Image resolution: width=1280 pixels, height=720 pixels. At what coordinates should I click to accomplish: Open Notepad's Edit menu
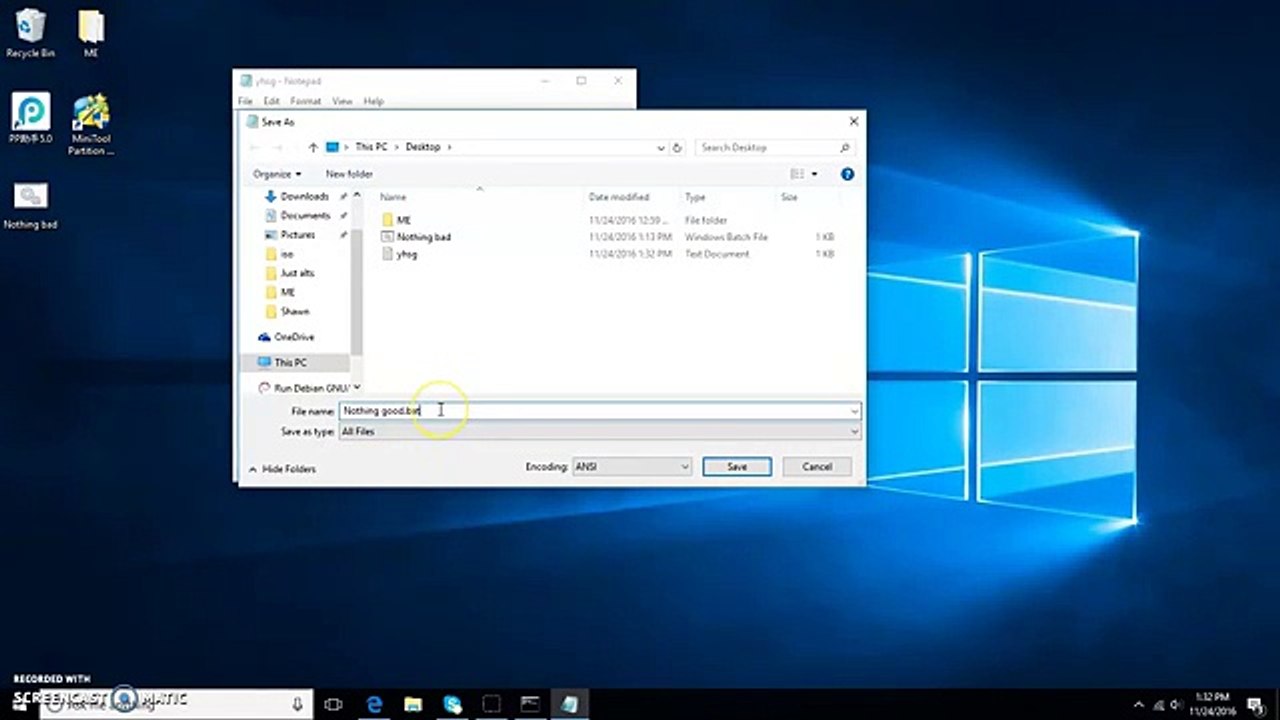click(x=271, y=101)
